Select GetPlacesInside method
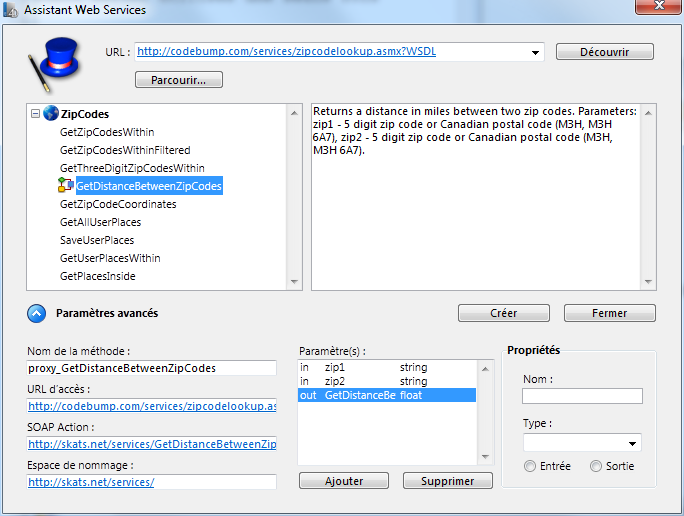This screenshot has height=516, width=684. point(98,276)
